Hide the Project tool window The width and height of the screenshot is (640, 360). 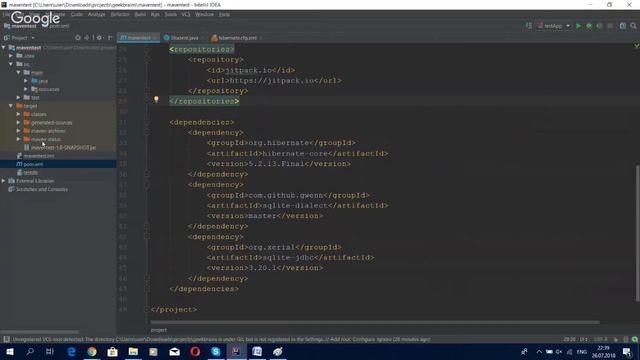[x=110, y=38]
